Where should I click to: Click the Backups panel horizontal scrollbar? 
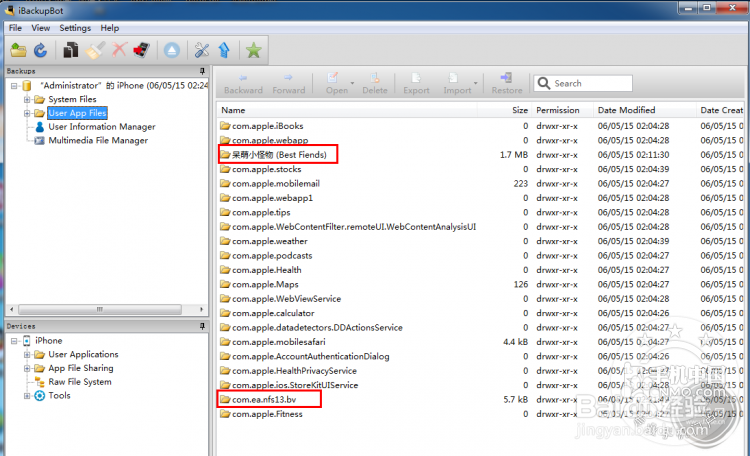click(x=99, y=309)
